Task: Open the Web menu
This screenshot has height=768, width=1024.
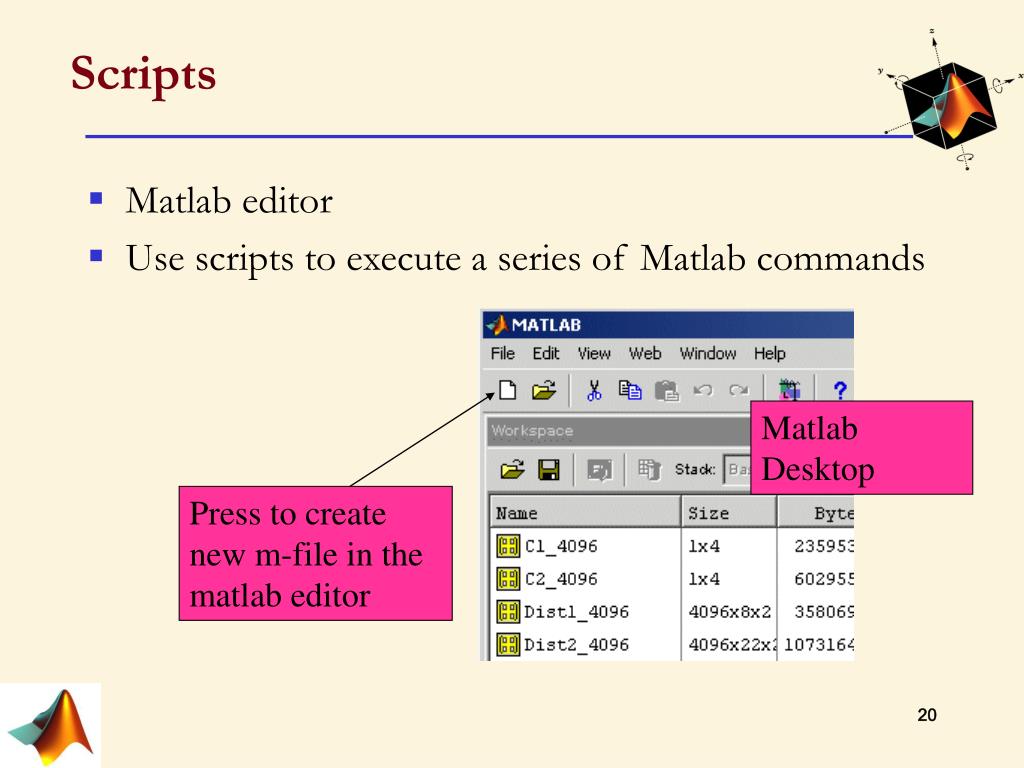Action: click(645, 353)
